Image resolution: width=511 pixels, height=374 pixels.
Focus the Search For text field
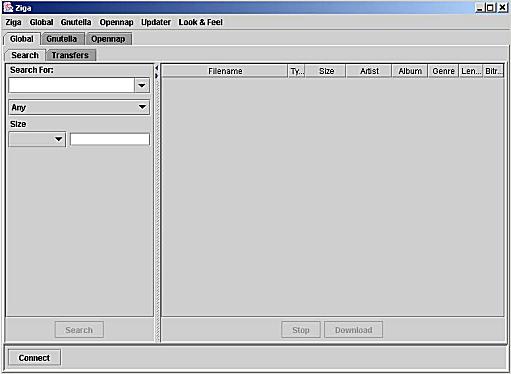71,85
